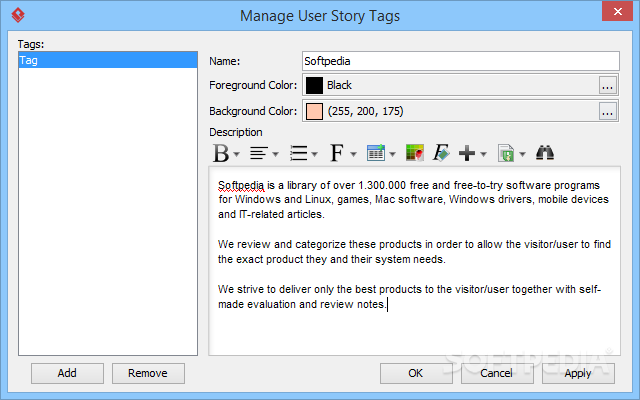The width and height of the screenshot is (640, 400).
Task: Click the plus insert icon
Action: coord(467,153)
